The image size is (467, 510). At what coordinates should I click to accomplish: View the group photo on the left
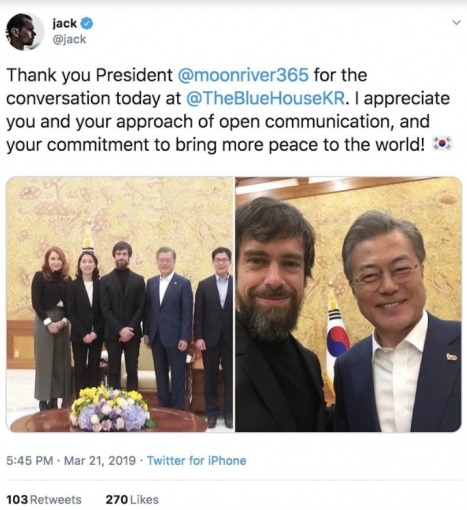tap(120, 304)
